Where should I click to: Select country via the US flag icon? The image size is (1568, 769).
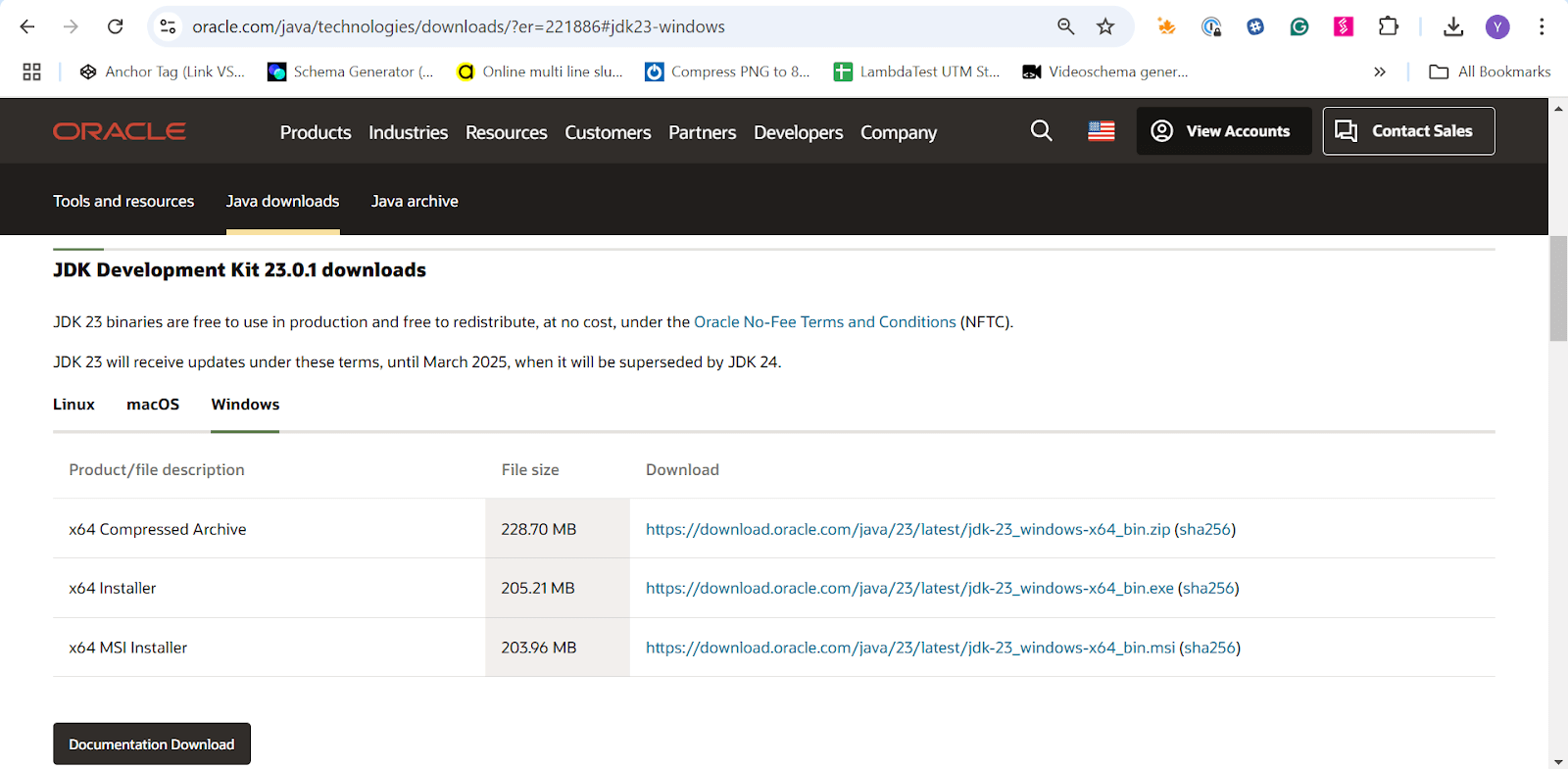pyautogui.click(x=1102, y=131)
